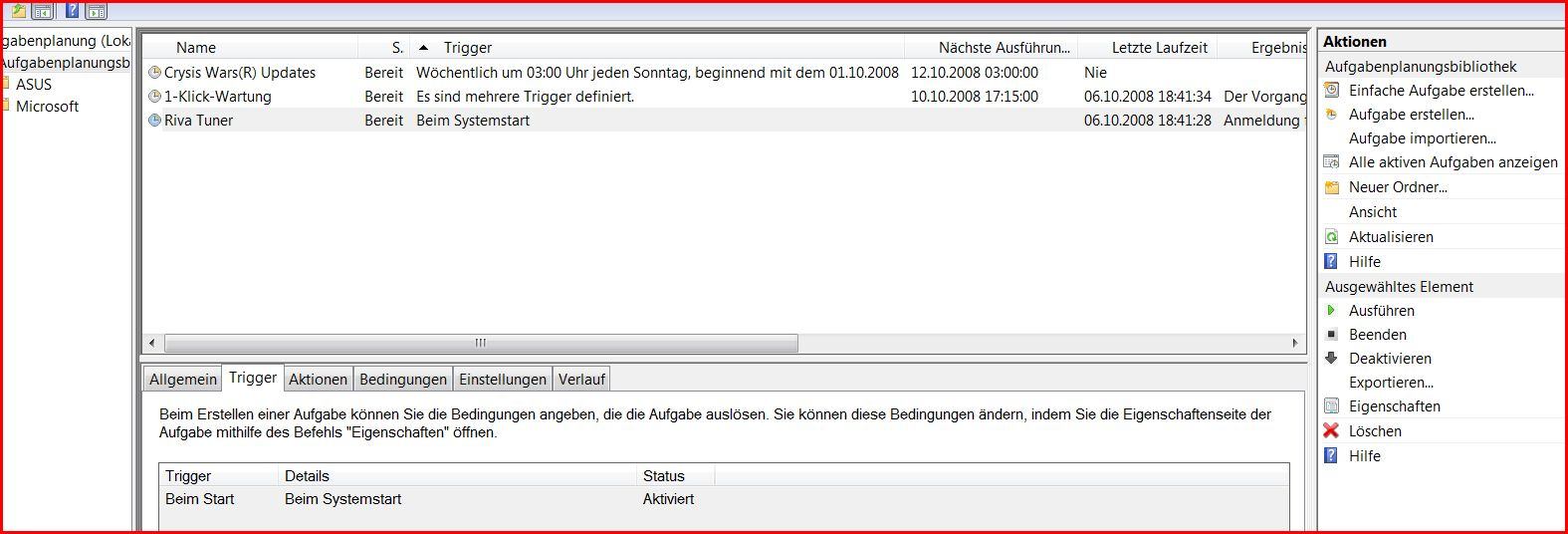Screen dimensions: 1568x534
Task: Click the Aufgabe erstellen icon
Action: (1331, 114)
